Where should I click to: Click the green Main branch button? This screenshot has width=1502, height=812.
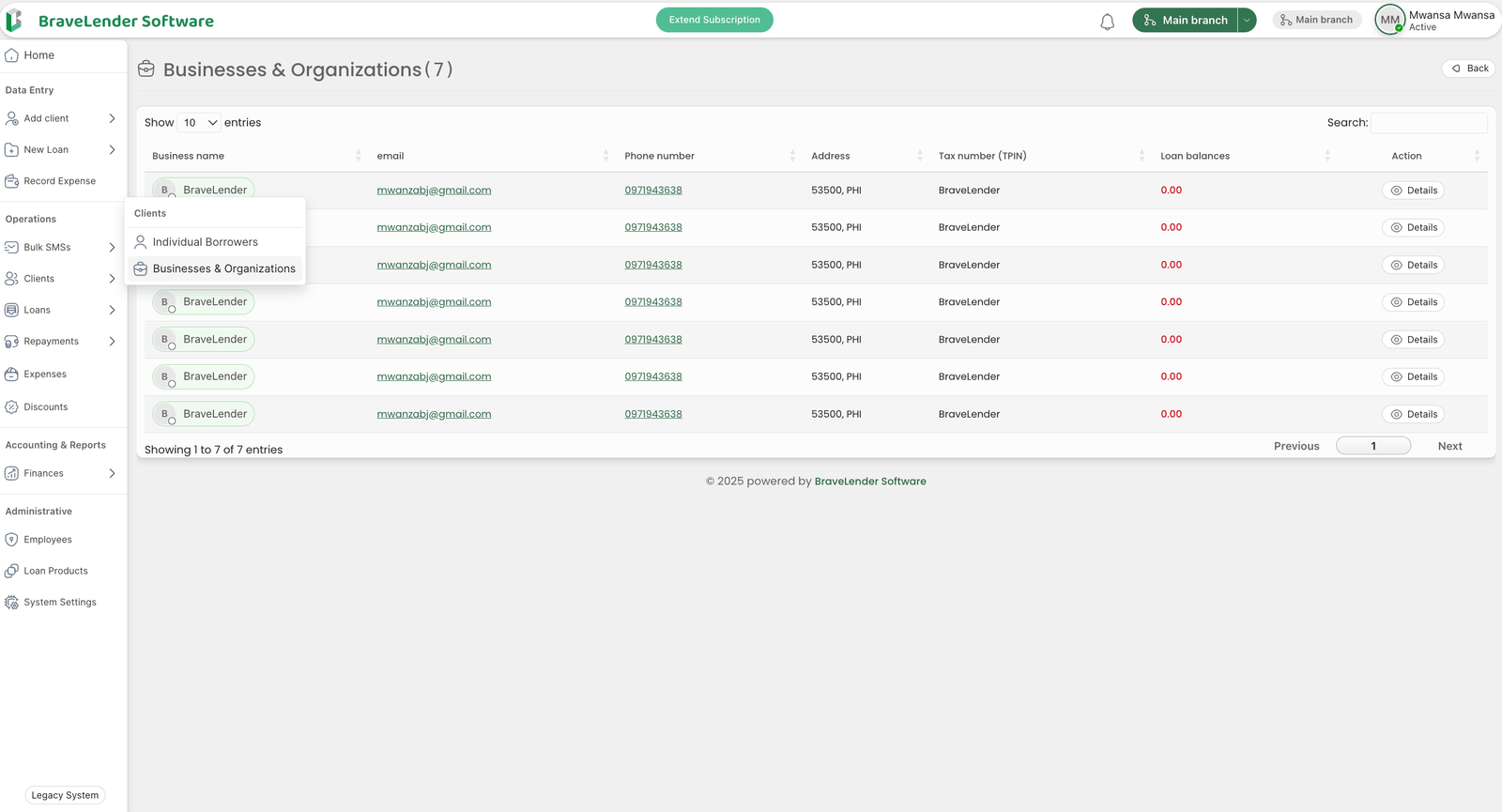1185,20
